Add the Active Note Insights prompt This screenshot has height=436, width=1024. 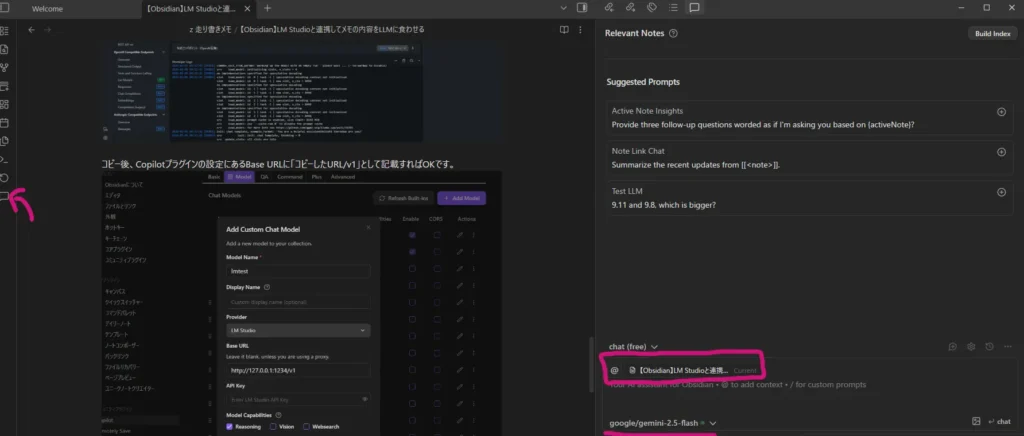[1001, 112]
